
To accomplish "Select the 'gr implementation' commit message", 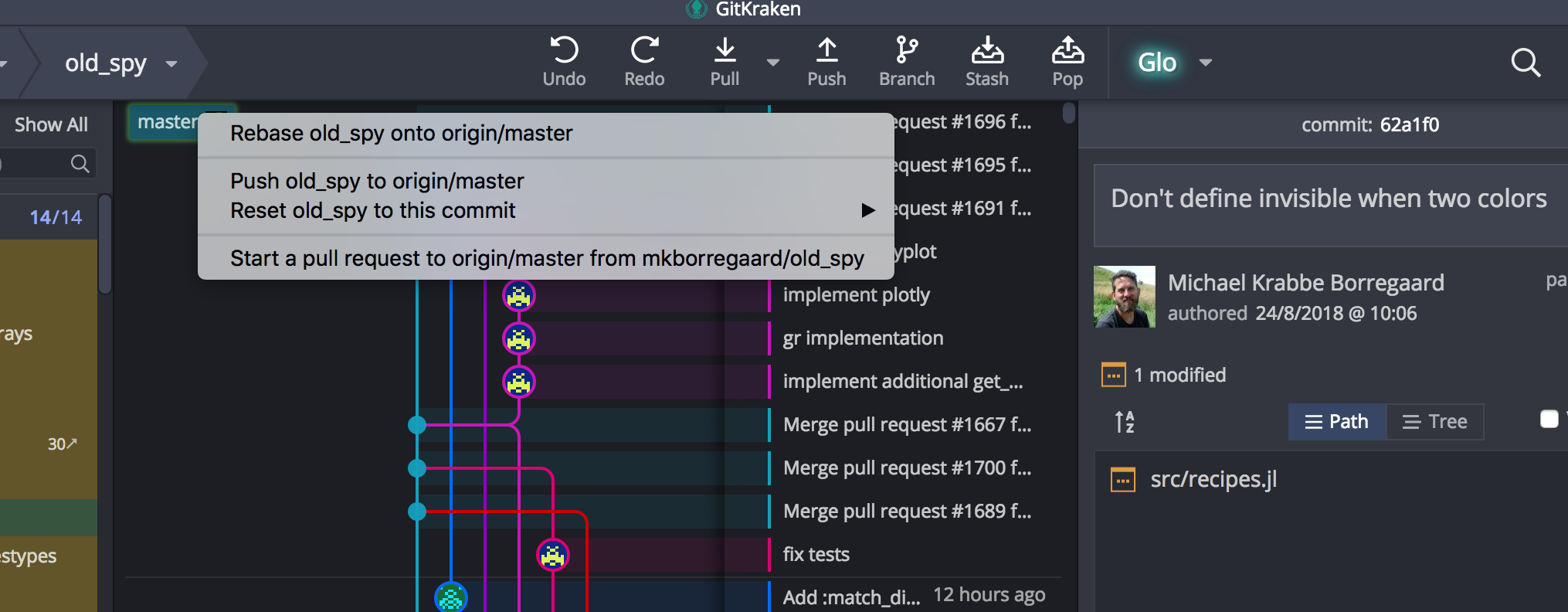I will coord(863,338).
